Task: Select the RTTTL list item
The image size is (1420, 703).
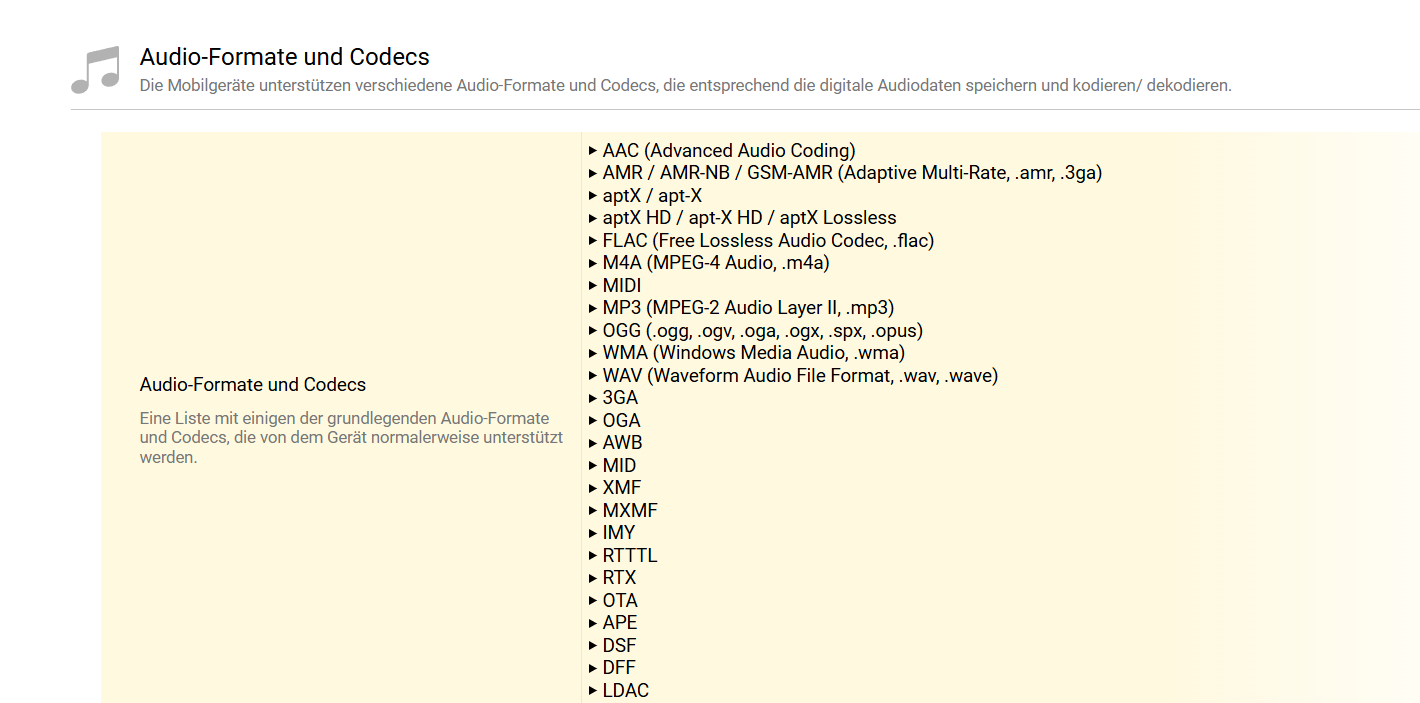Action: (x=624, y=556)
